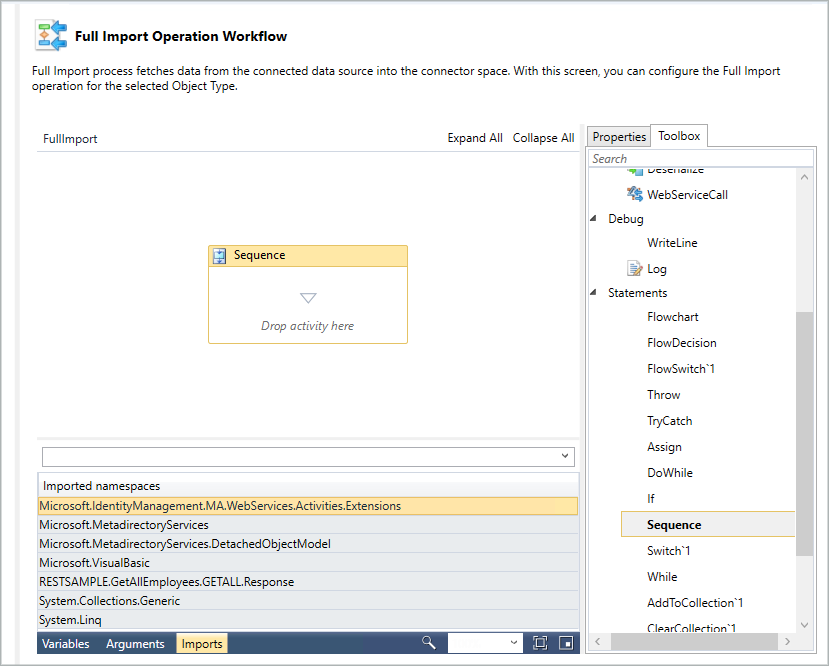The height and width of the screenshot is (666, 829).
Task: Click the FullImport breadcrumb
Action: [70, 139]
